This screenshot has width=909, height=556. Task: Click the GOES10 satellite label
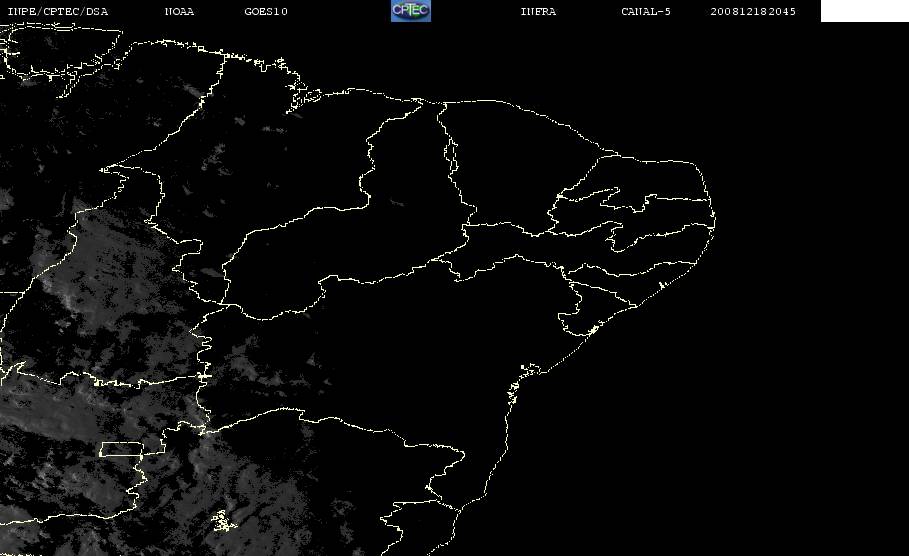pyautogui.click(x=266, y=12)
